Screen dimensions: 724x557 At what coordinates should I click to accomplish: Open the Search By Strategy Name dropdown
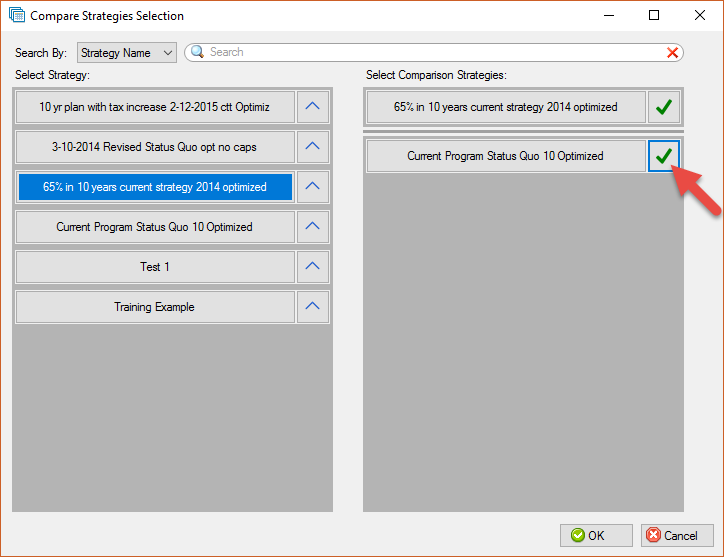127,53
